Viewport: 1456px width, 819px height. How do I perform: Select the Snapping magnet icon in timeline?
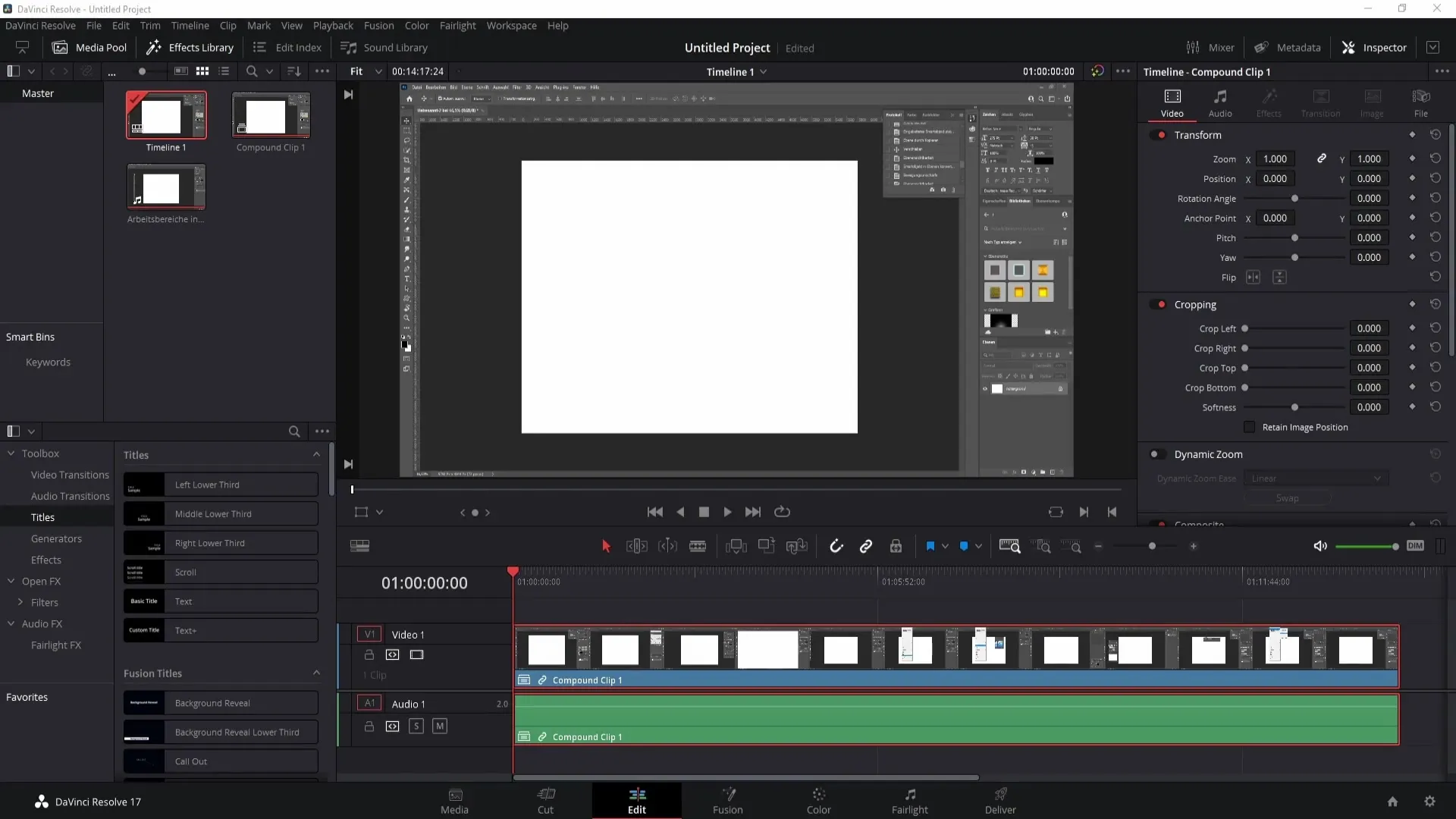pos(836,545)
